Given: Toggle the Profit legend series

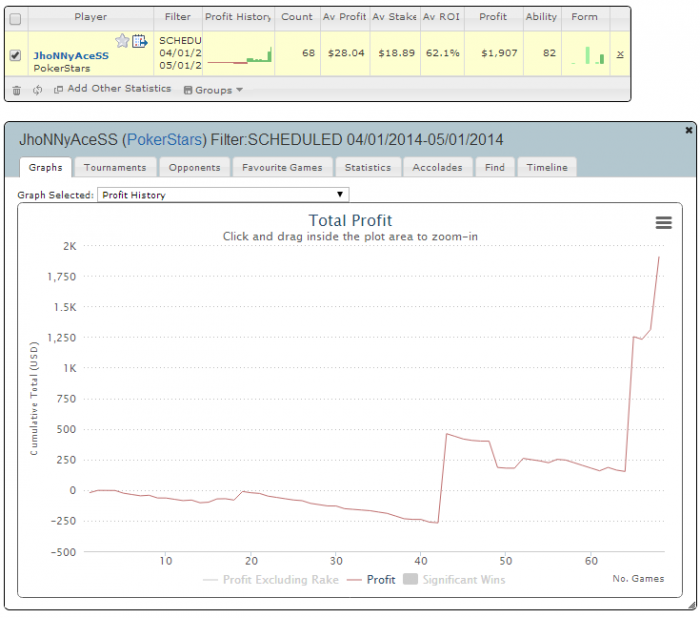Looking at the screenshot, I should (371, 580).
